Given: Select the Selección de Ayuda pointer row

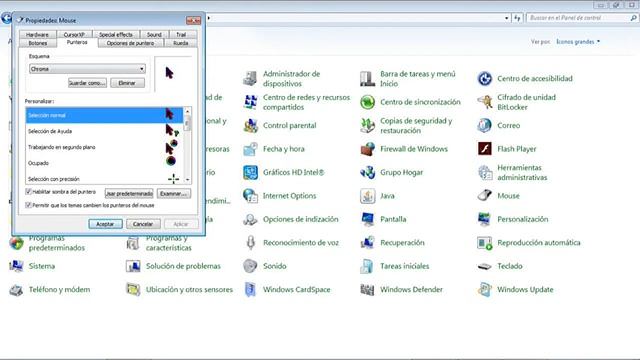Looking at the screenshot, I should 104,131.
